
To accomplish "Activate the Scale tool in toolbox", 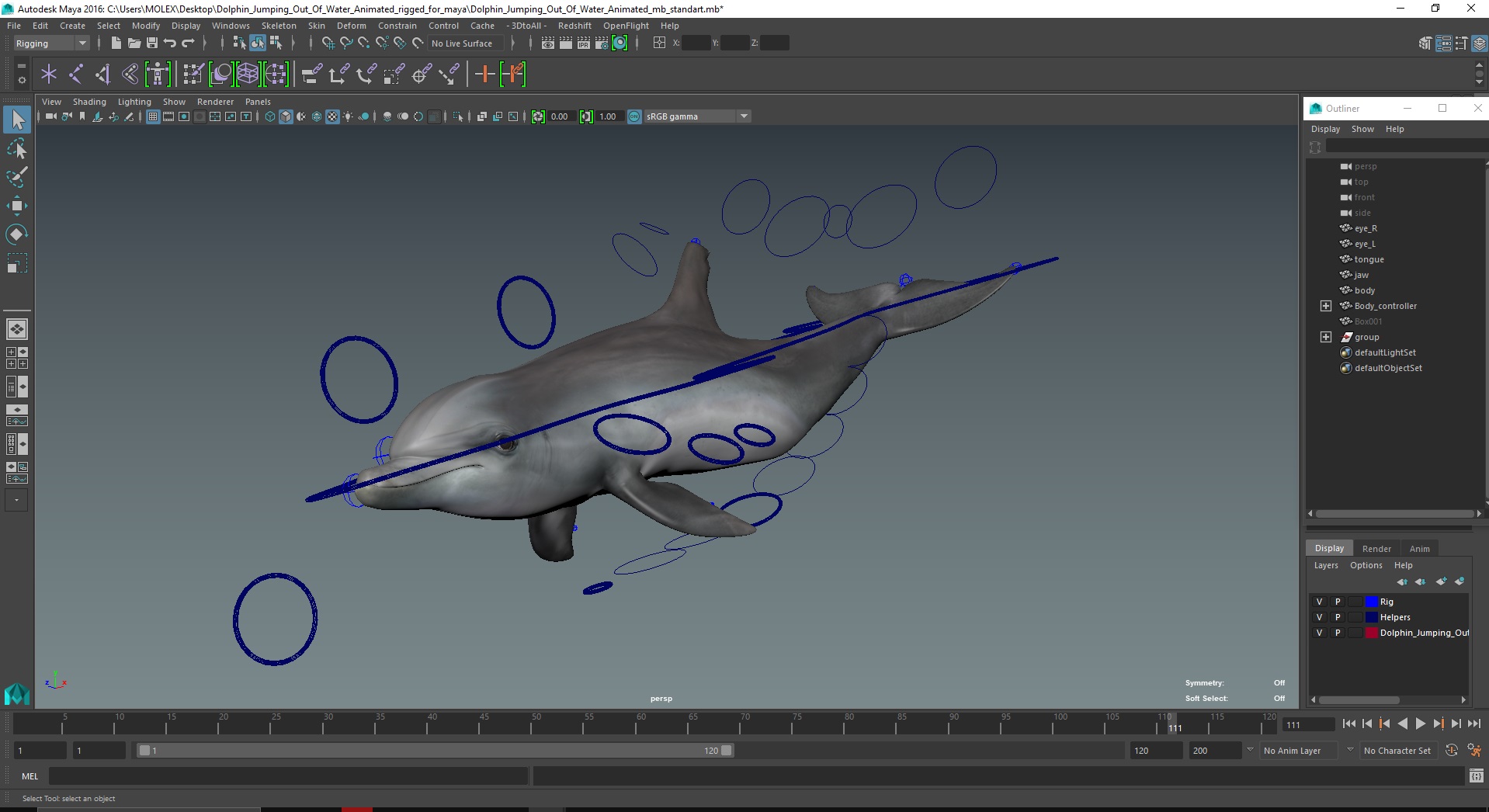I will point(17,263).
